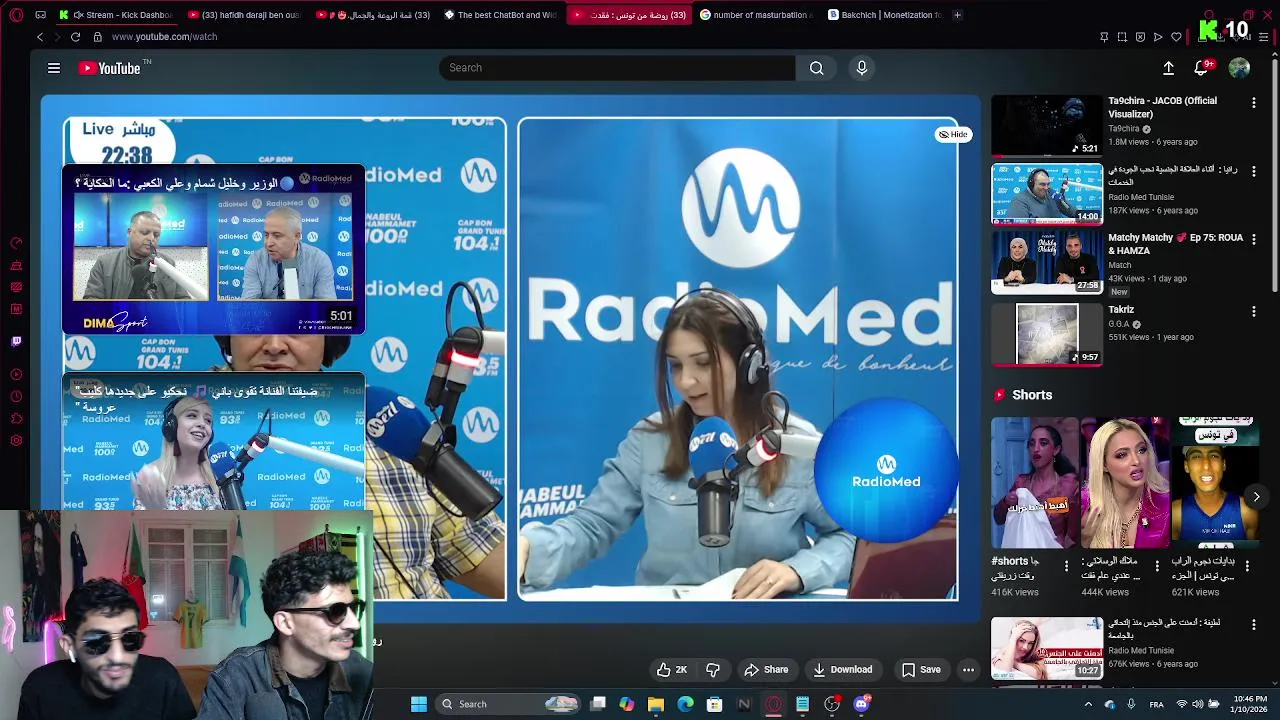1280x720 pixels.
Task: Expand the system tray hidden icons
Action: (x=1088, y=704)
